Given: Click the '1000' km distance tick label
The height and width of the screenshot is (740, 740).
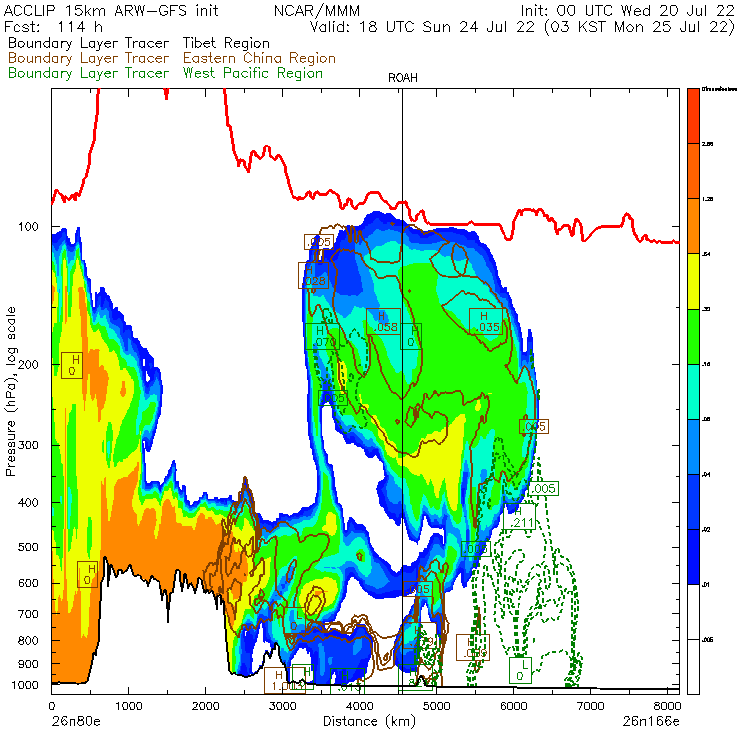Looking at the screenshot, I should point(128,706).
